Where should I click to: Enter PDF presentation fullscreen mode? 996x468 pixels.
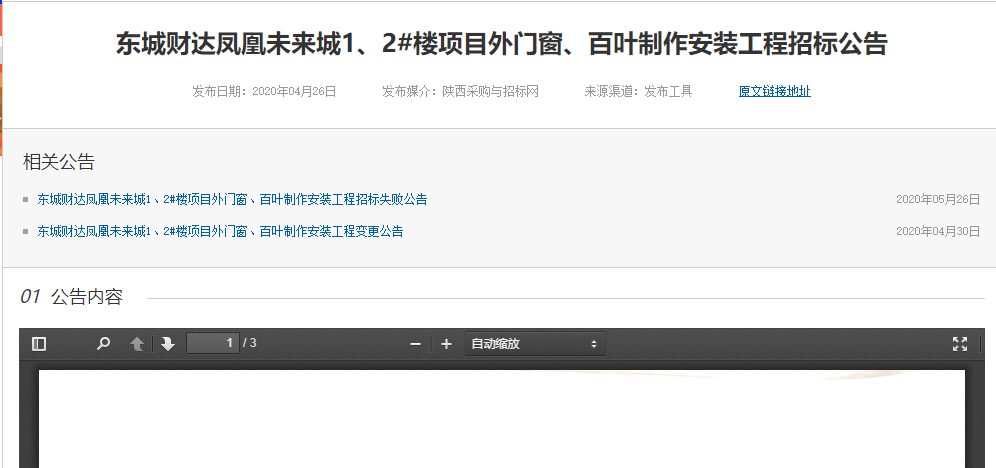tap(960, 344)
